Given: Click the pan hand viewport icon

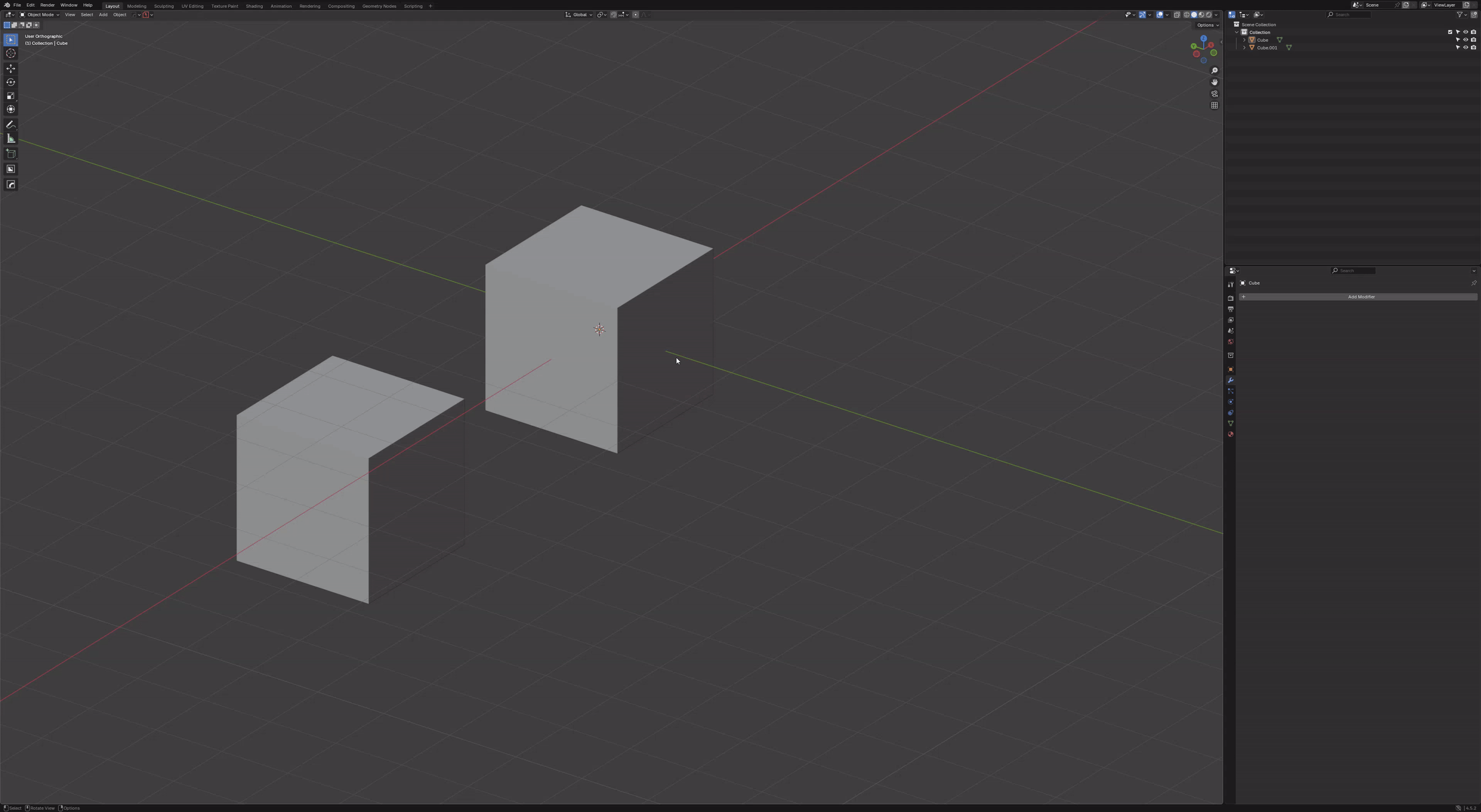Looking at the screenshot, I should coord(1214,82).
